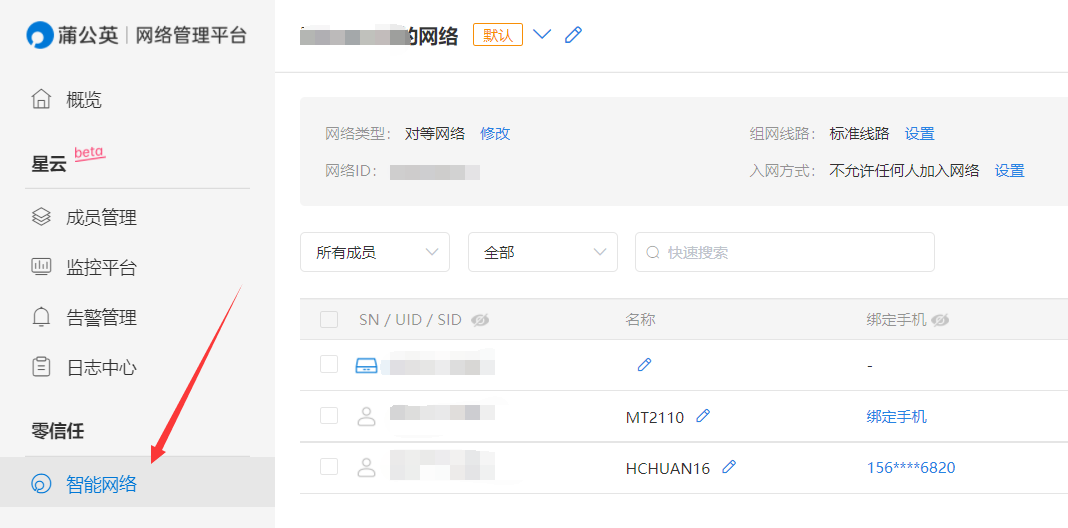This screenshot has height=528, width=1068.
Task: Edit network name with pencil icon
Action: pos(574,35)
